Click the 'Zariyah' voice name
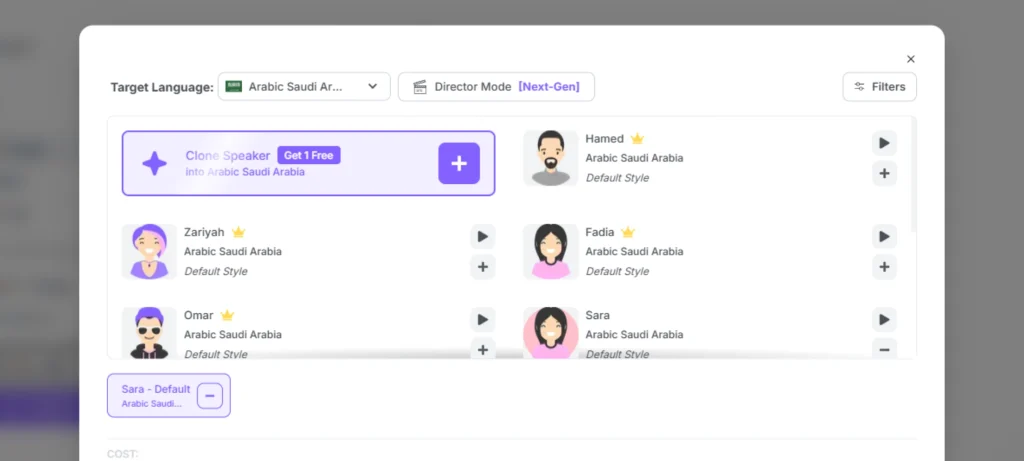This screenshot has height=461, width=1024. 204,232
